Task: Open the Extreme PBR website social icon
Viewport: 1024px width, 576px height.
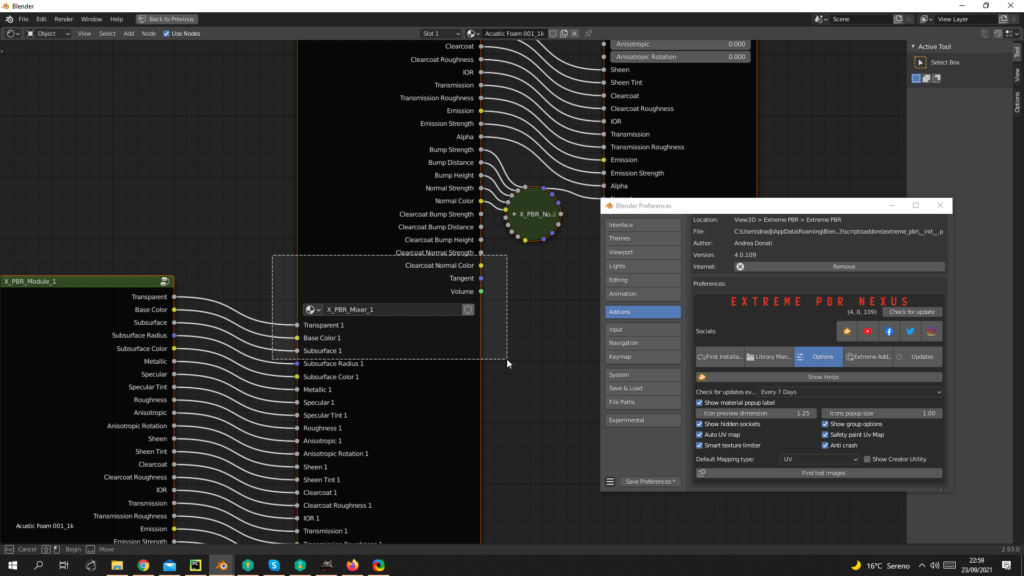Action: (x=847, y=332)
